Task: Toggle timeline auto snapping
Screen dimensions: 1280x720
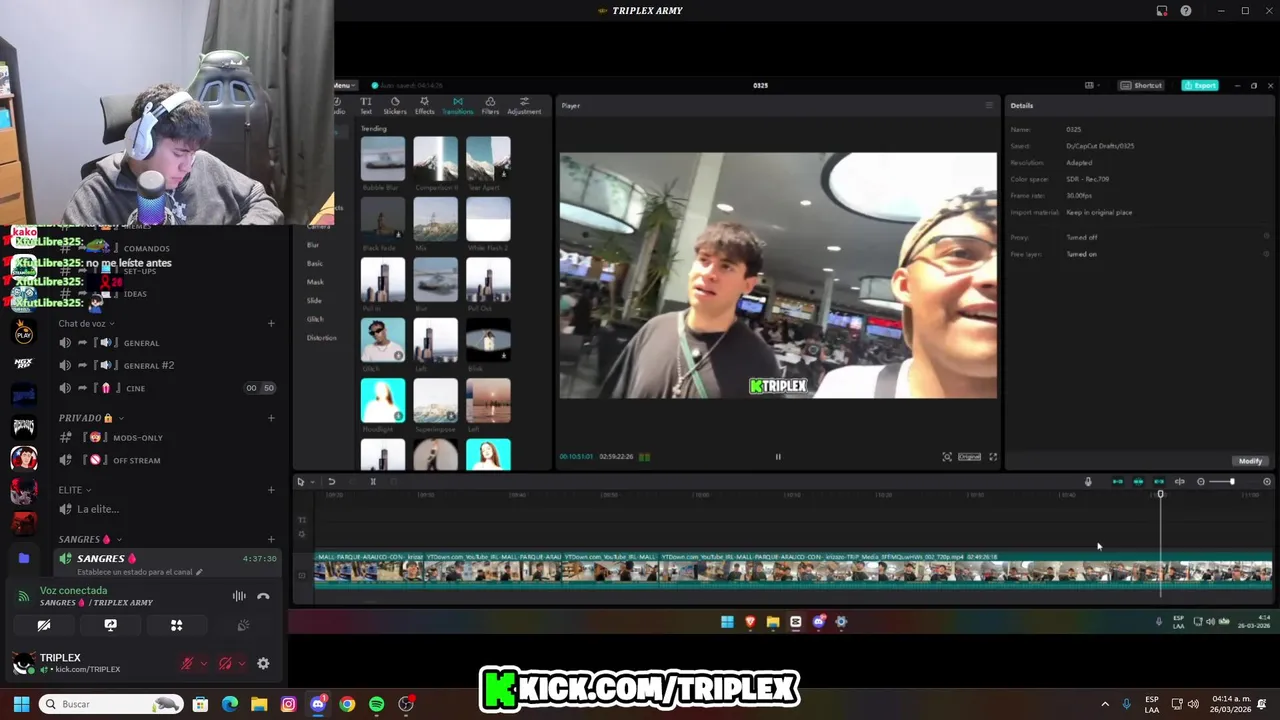Action: tap(1138, 482)
